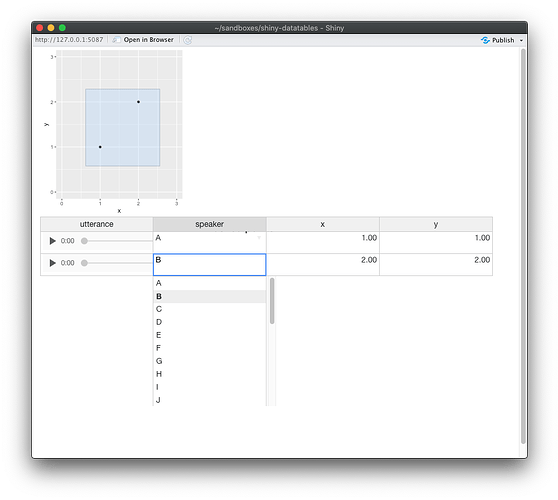Click the x column header
The width and height of the screenshot is (558, 500).
pyautogui.click(x=323, y=224)
